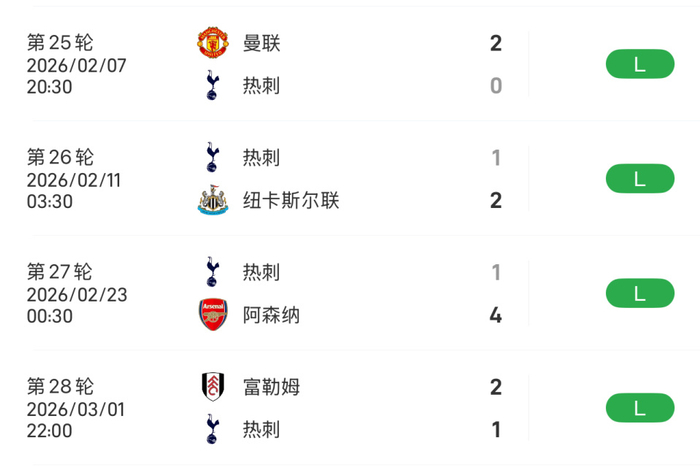Select the 第 25 轮 round label
Viewport: 700px width, 470px height.
tap(60, 43)
